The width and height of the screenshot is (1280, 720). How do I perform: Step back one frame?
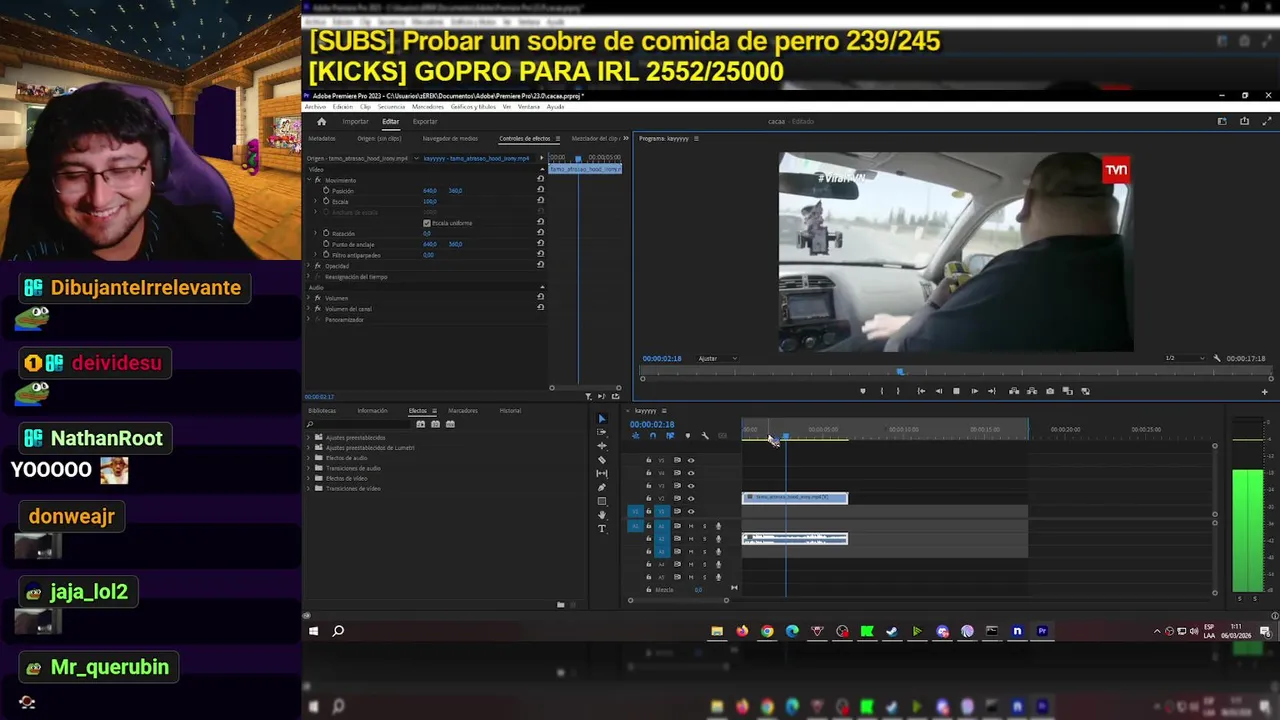[x=938, y=391]
